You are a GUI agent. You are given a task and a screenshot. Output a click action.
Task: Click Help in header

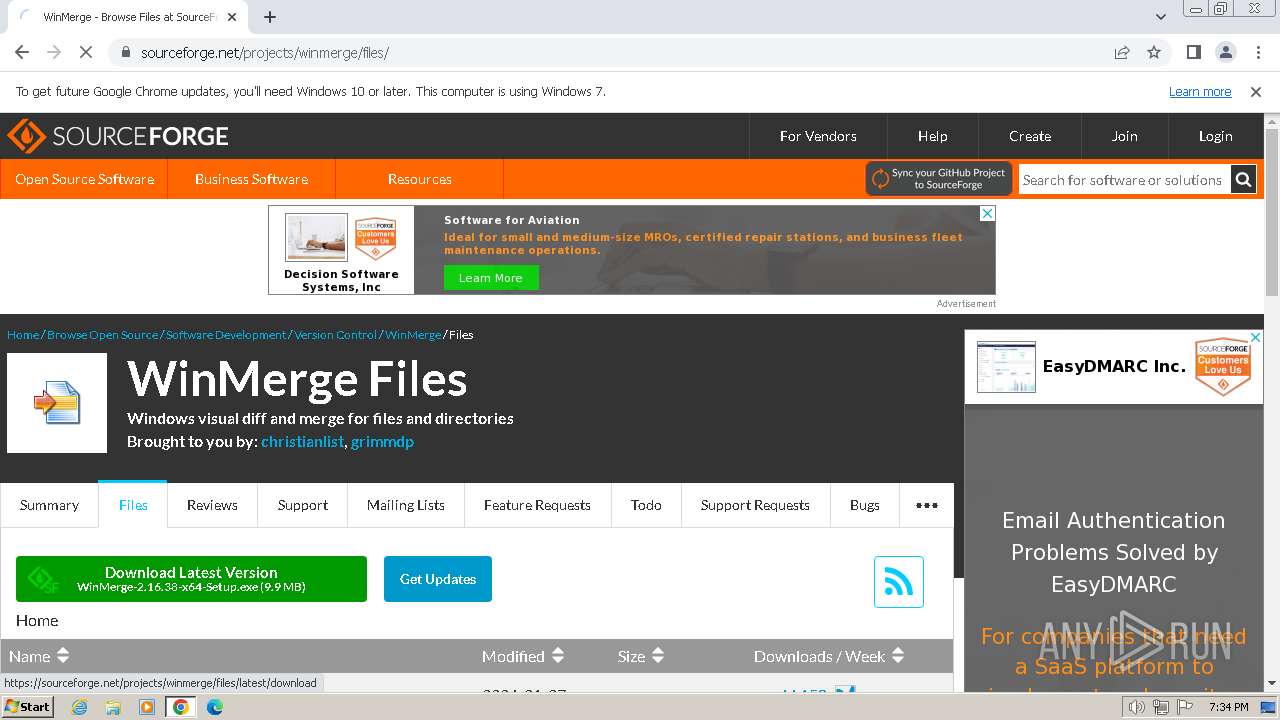point(933,136)
